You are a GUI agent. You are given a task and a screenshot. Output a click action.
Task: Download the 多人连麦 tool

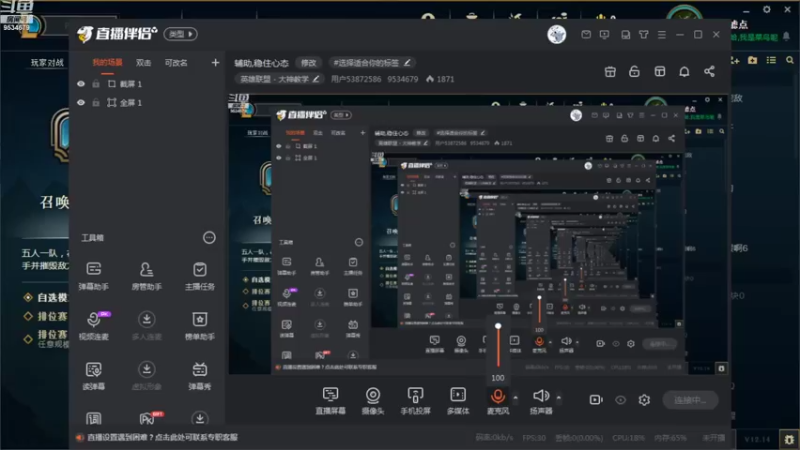click(x=146, y=326)
